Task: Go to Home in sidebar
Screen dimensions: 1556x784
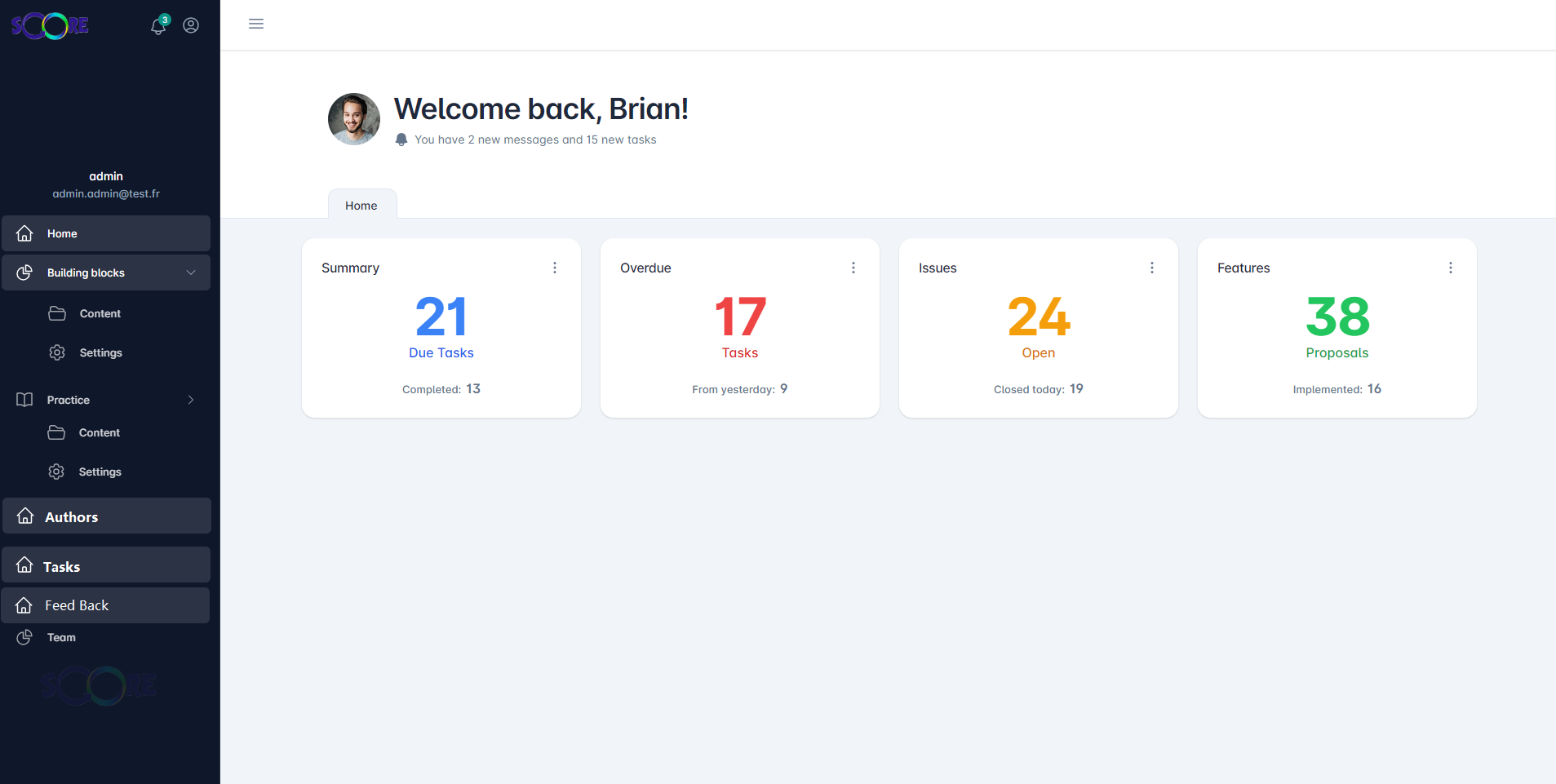Action: (x=106, y=233)
